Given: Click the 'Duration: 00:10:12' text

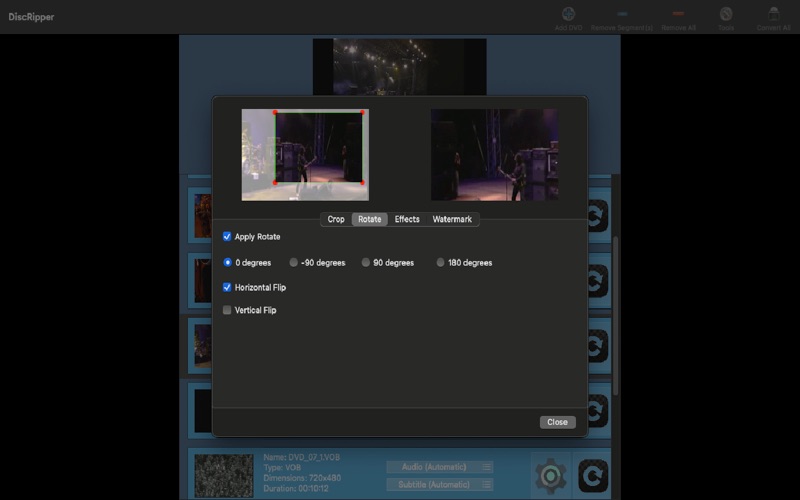Looking at the screenshot, I should click(296, 488).
